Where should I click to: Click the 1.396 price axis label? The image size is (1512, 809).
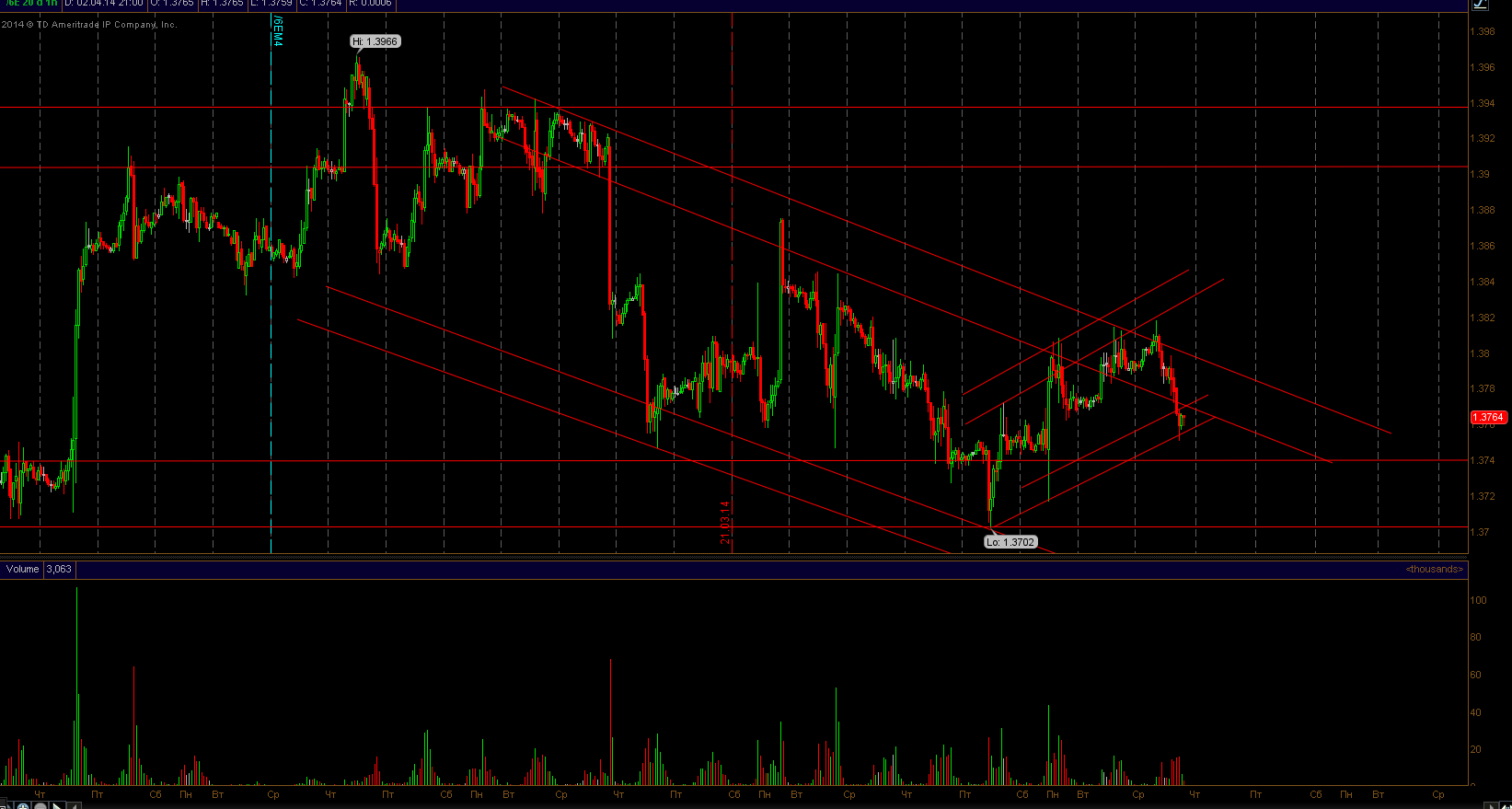point(1483,67)
